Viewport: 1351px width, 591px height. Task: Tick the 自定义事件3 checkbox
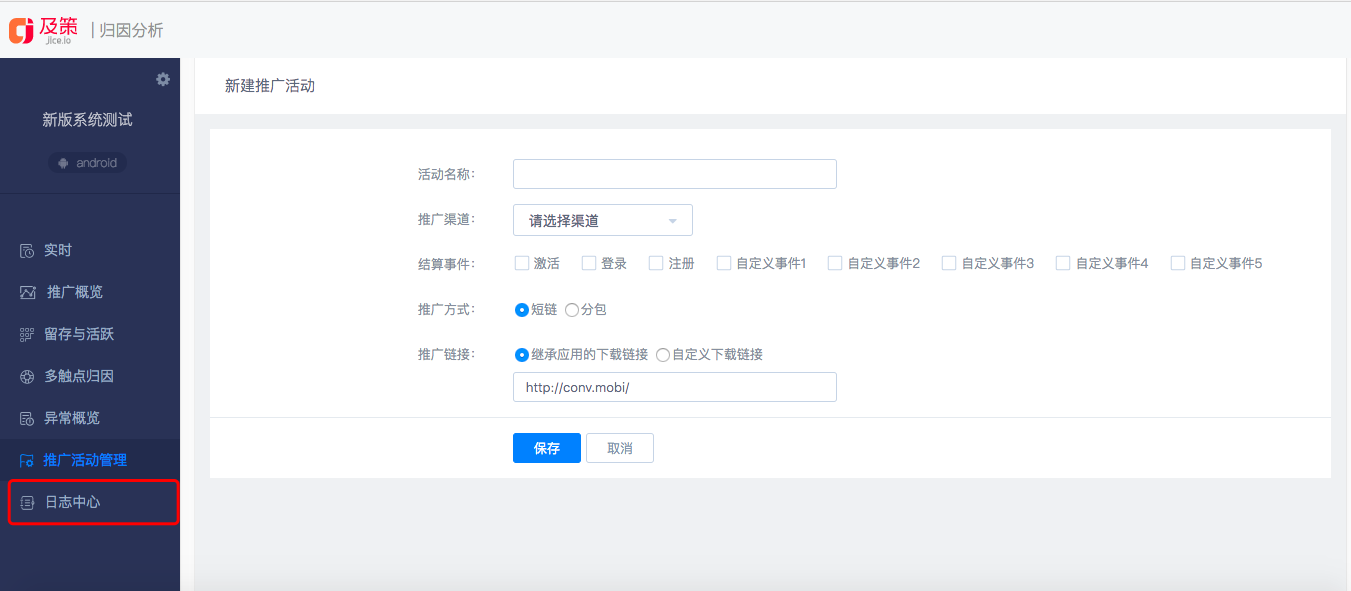pyautogui.click(x=949, y=264)
